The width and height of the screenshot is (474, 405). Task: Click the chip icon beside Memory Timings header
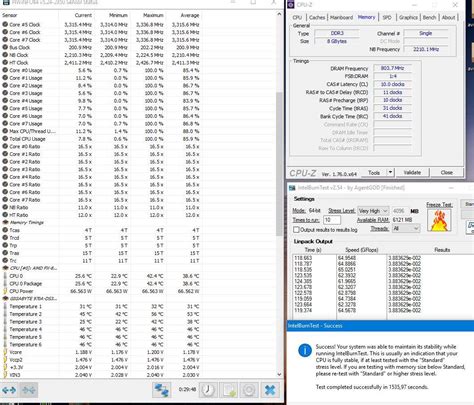tap(5, 222)
